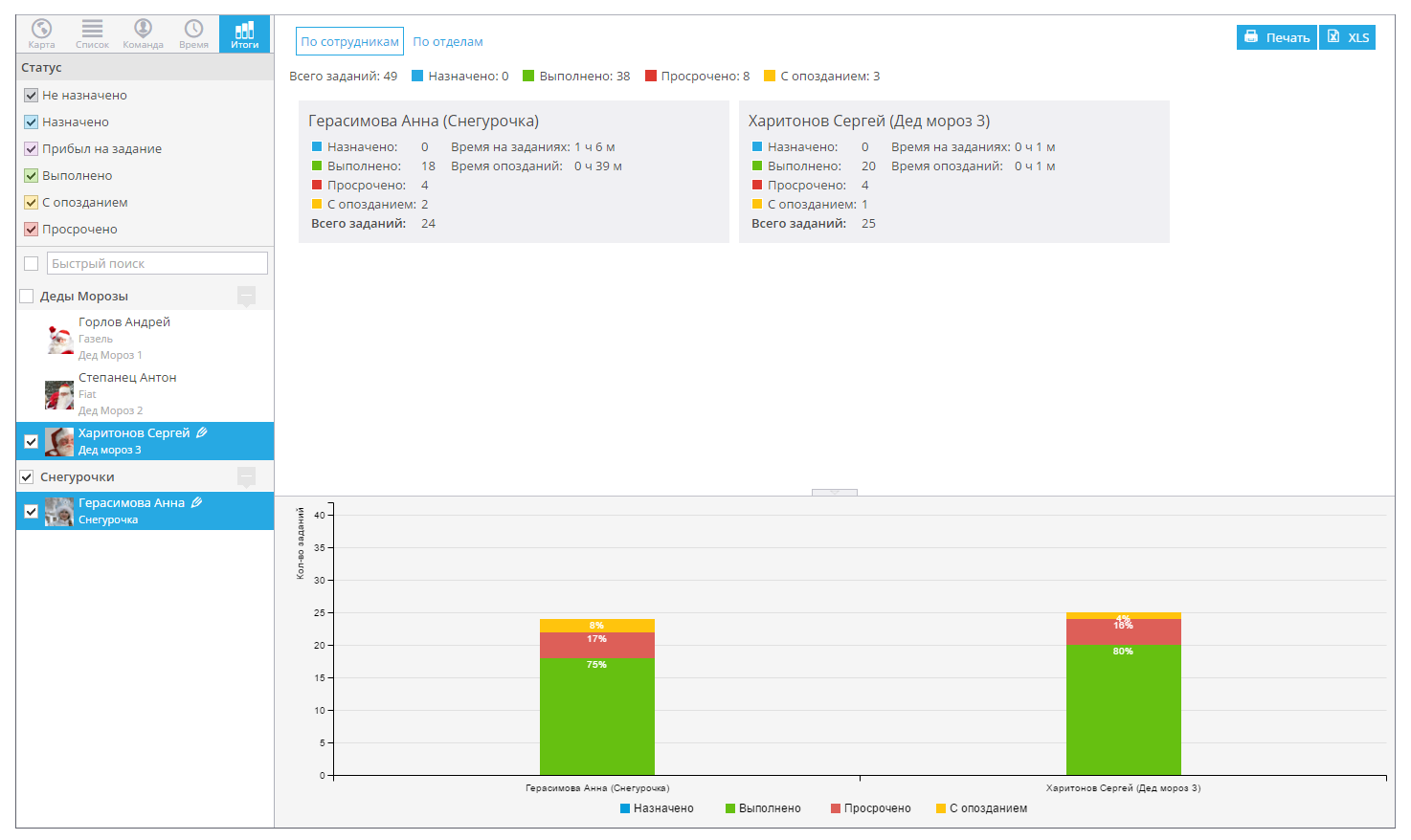Viewport: 1411px width, 840px height.
Task: Click the Статус section header
Action: [x=145, y=67]
